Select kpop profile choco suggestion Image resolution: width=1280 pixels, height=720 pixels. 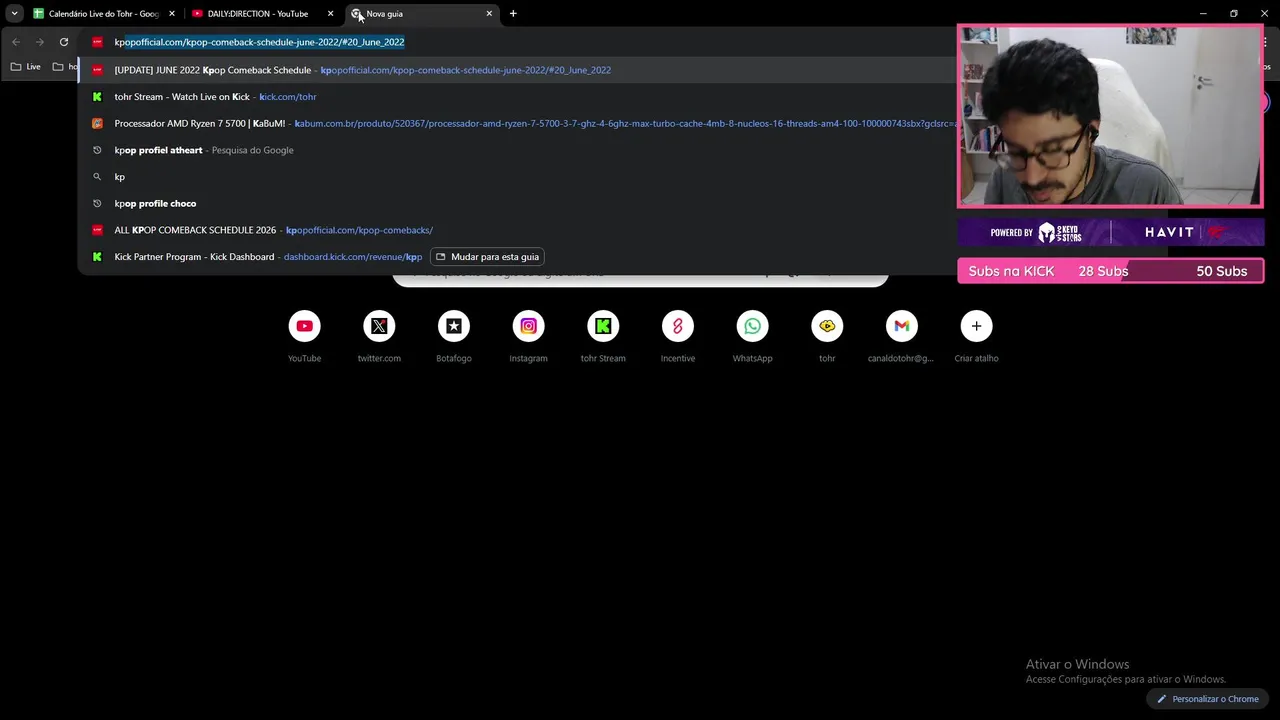(x=517, y=203)
